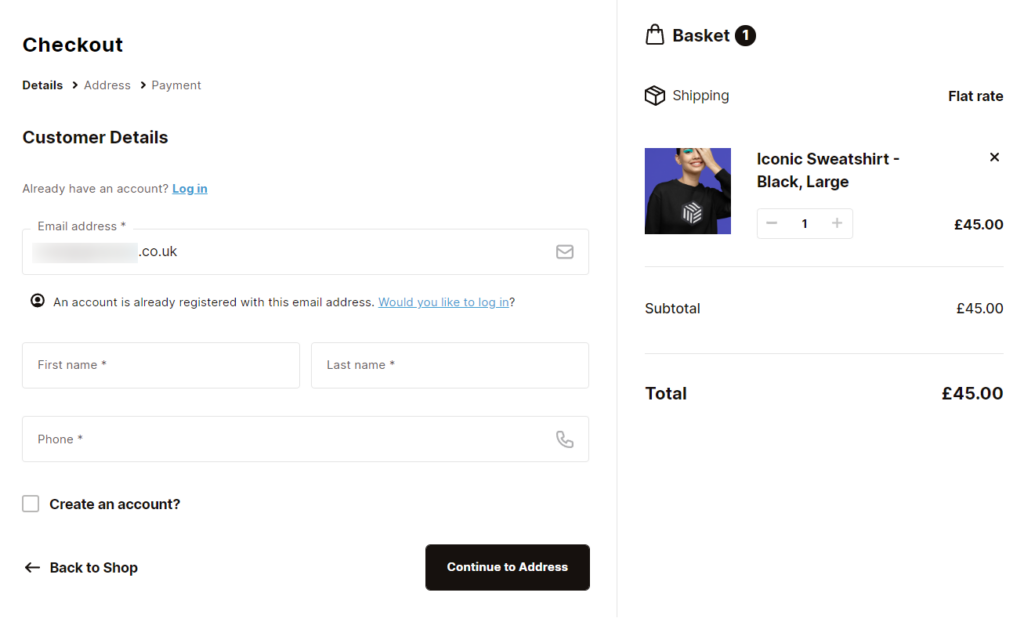1024x618 pixels.
Task: Click the First name input field
Action: click(160, 365)
